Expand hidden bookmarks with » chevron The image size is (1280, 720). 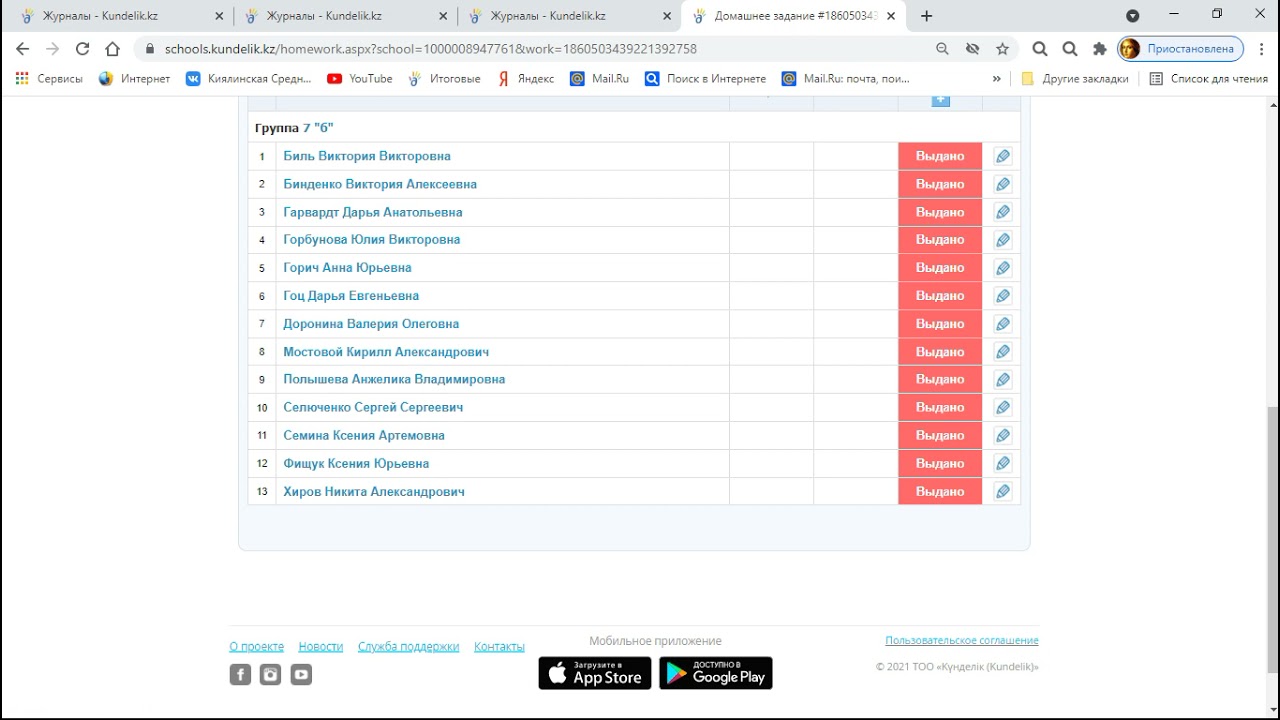996,79
